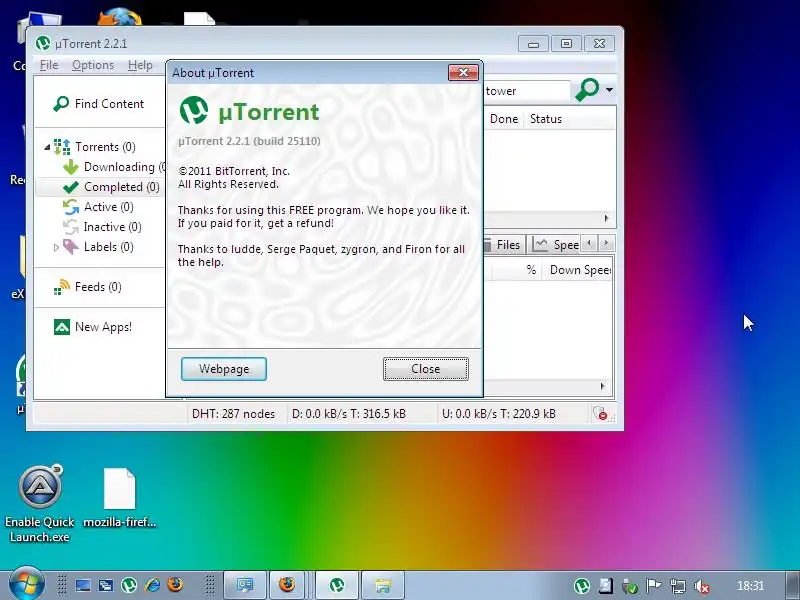This screenshot has width=800, height=600.
Task: Click Show Desktop in Quick Launch
Action: click(83, 585)
